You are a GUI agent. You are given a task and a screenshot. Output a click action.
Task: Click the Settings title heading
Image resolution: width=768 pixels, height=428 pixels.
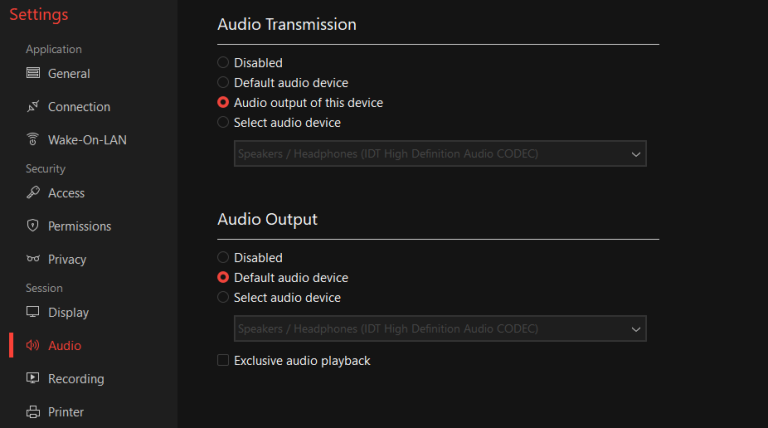pos(39,15)
